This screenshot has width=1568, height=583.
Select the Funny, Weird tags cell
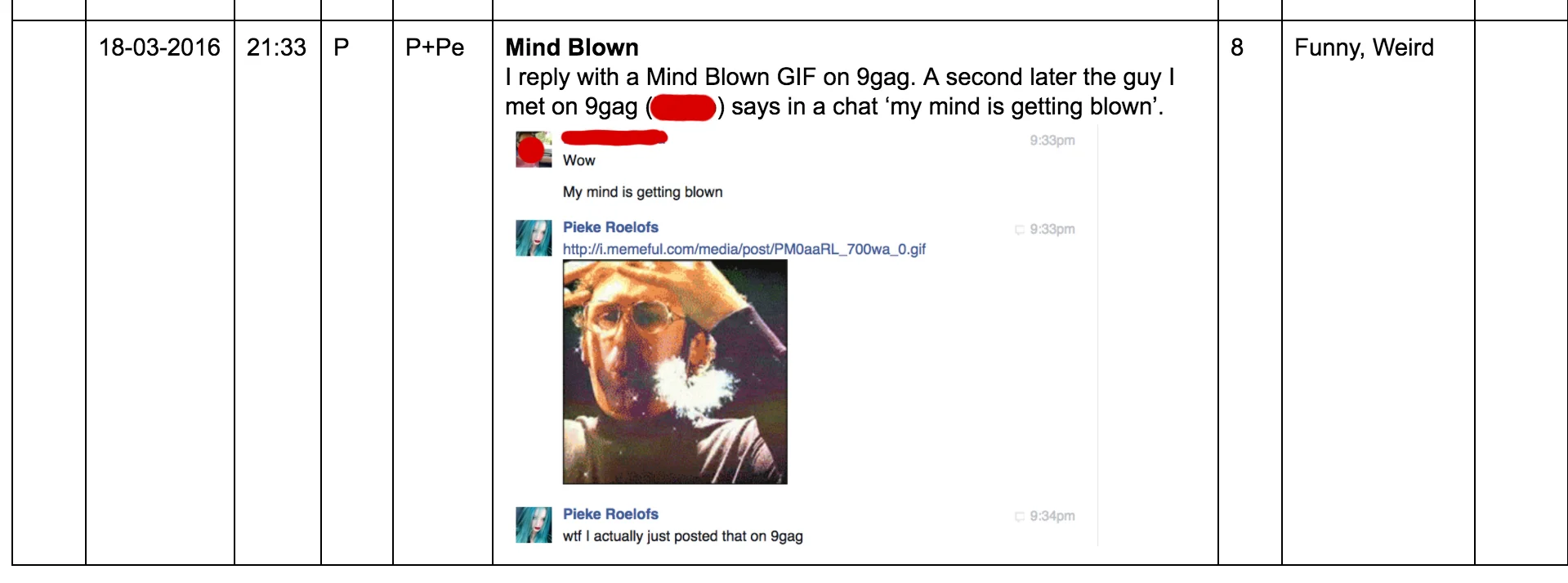(1378, 293)
